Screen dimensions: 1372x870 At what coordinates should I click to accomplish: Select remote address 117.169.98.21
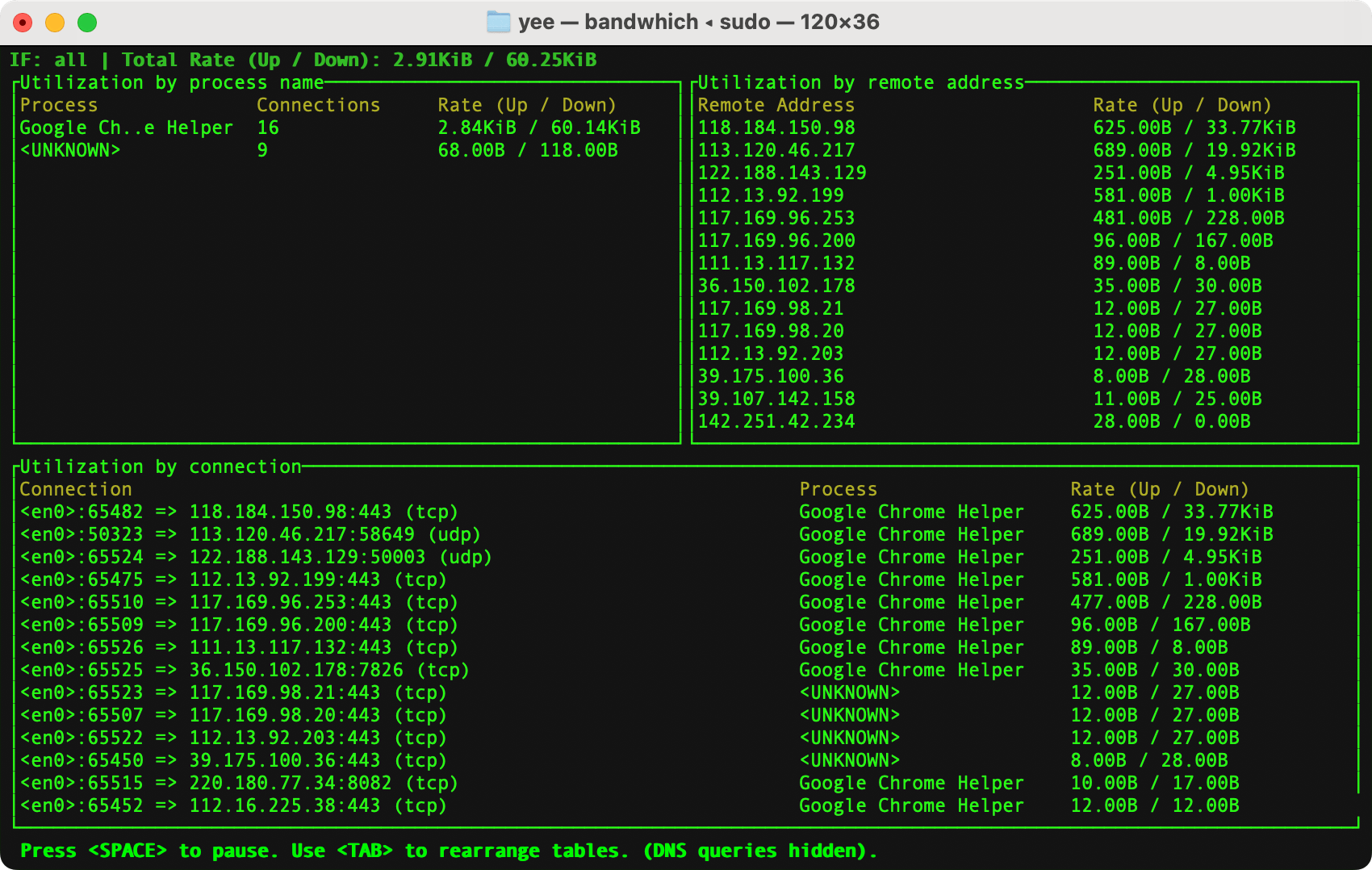tap(771, 308)
